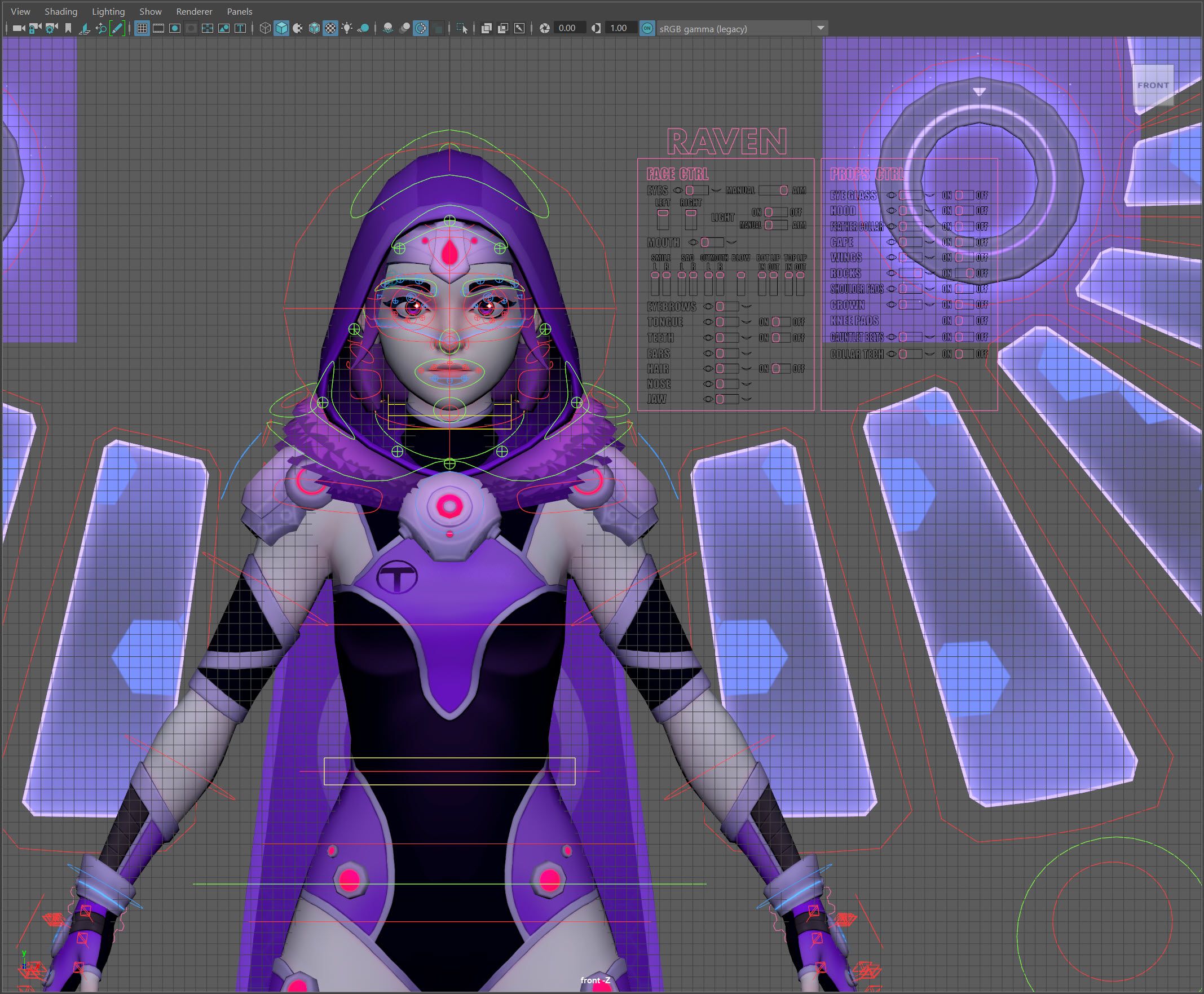1204x994 pixels.
Task: Toggle the Shadows icon
Action: pos(364,28)
